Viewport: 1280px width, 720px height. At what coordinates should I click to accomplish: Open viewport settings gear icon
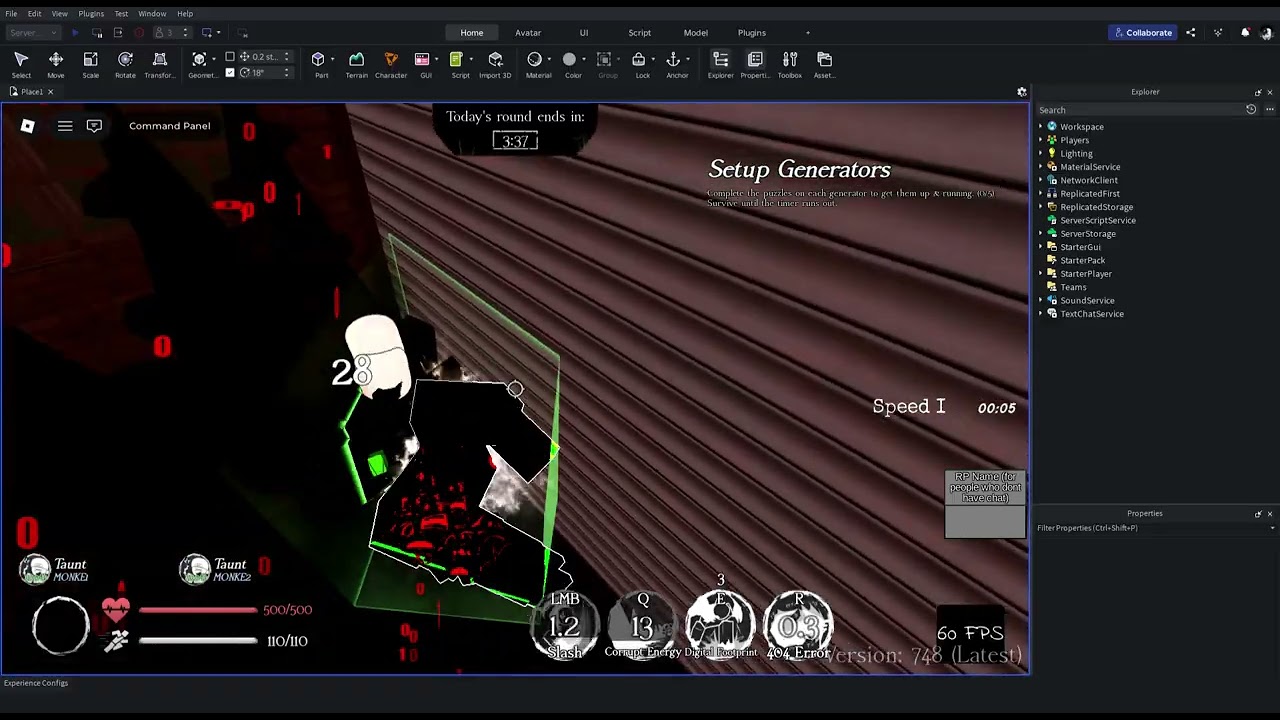pyautogui.click(x=1022, y=92)
